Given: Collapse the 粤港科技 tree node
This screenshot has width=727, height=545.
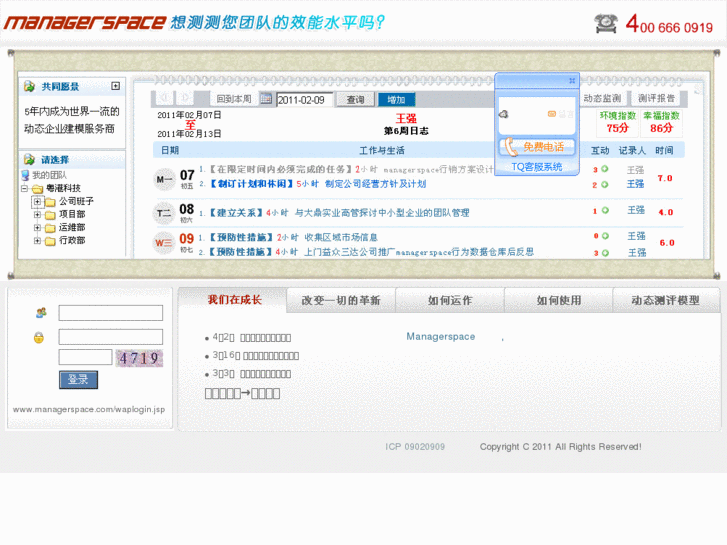Looking at the screenshot, I should (25, 188).
